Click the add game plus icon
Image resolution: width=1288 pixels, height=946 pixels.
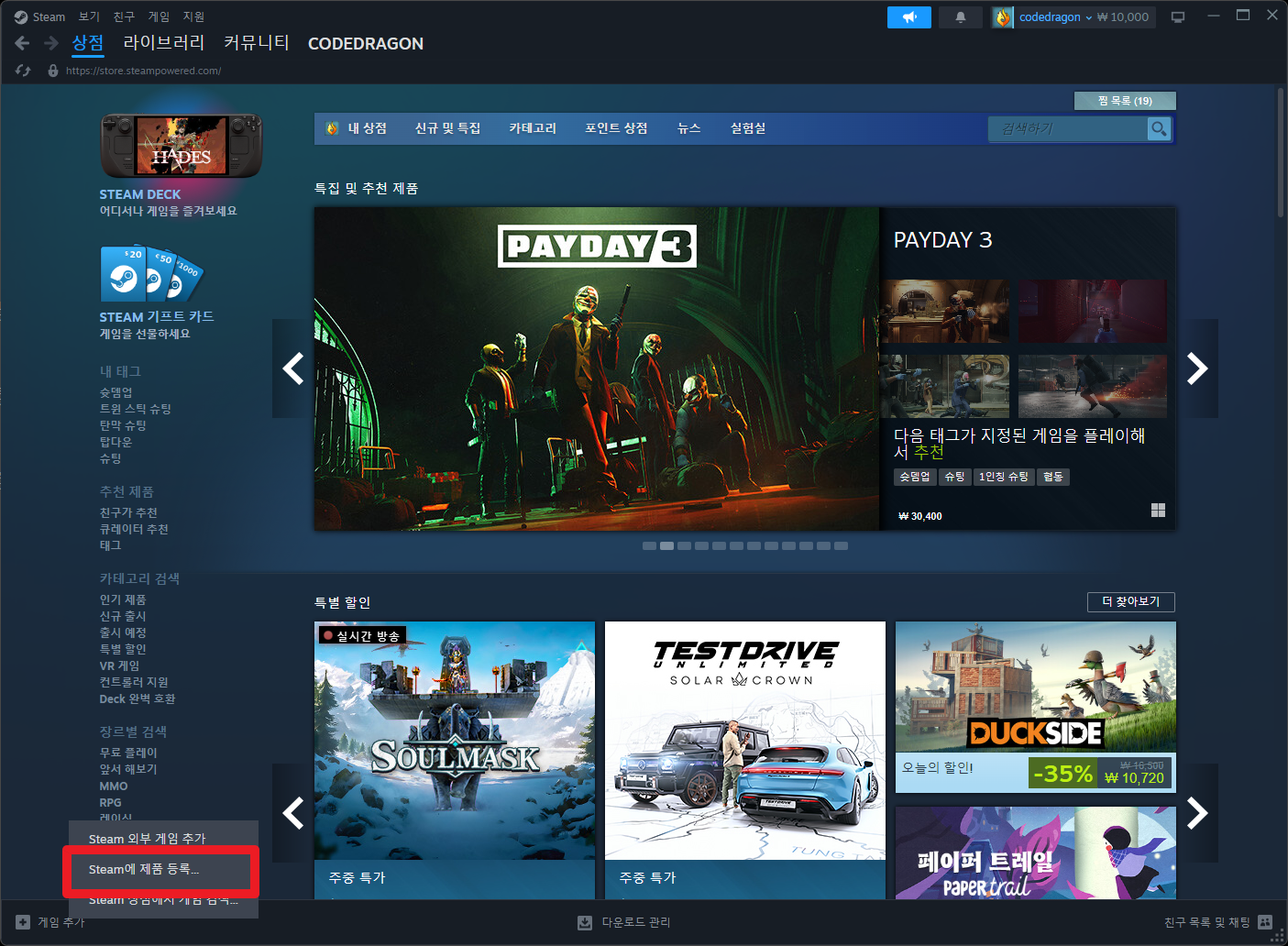(23, 922)
